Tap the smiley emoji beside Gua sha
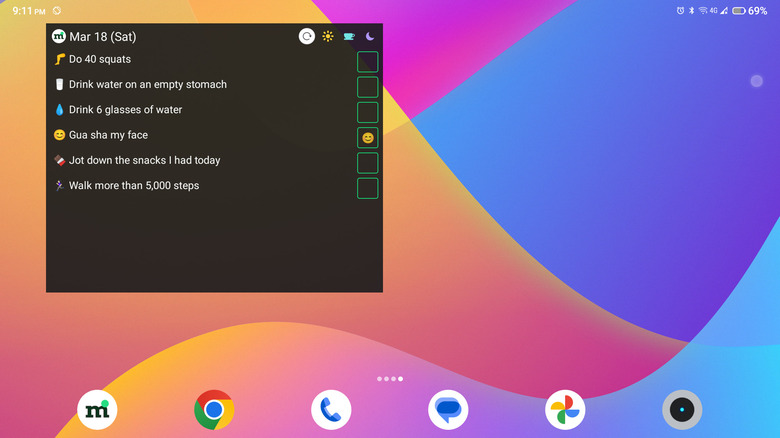Screen dimensions: 780x438 click(x=60, y=135)
